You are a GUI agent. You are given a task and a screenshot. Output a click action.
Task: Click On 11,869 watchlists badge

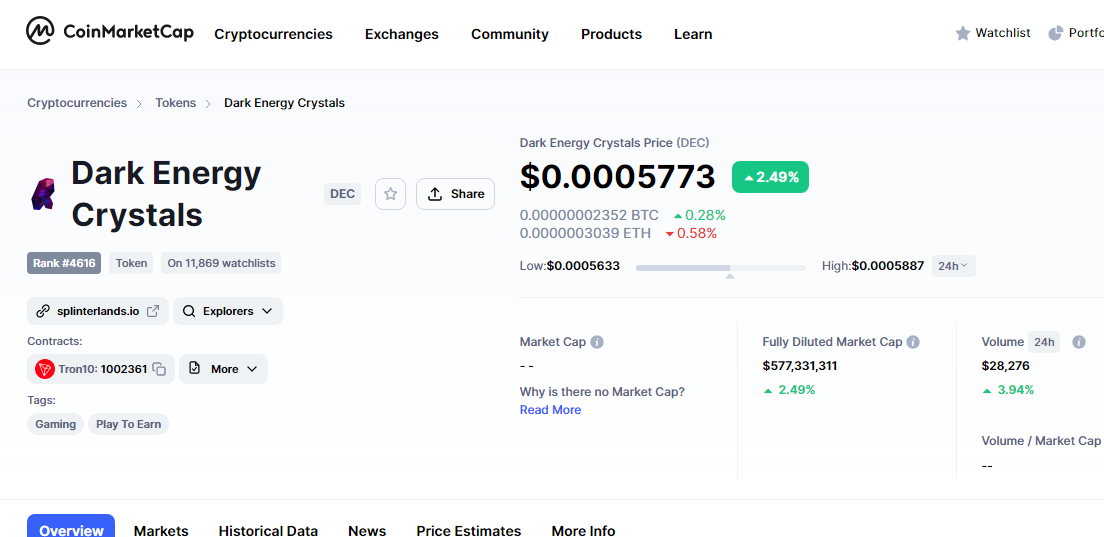click(x=221, y=263)
